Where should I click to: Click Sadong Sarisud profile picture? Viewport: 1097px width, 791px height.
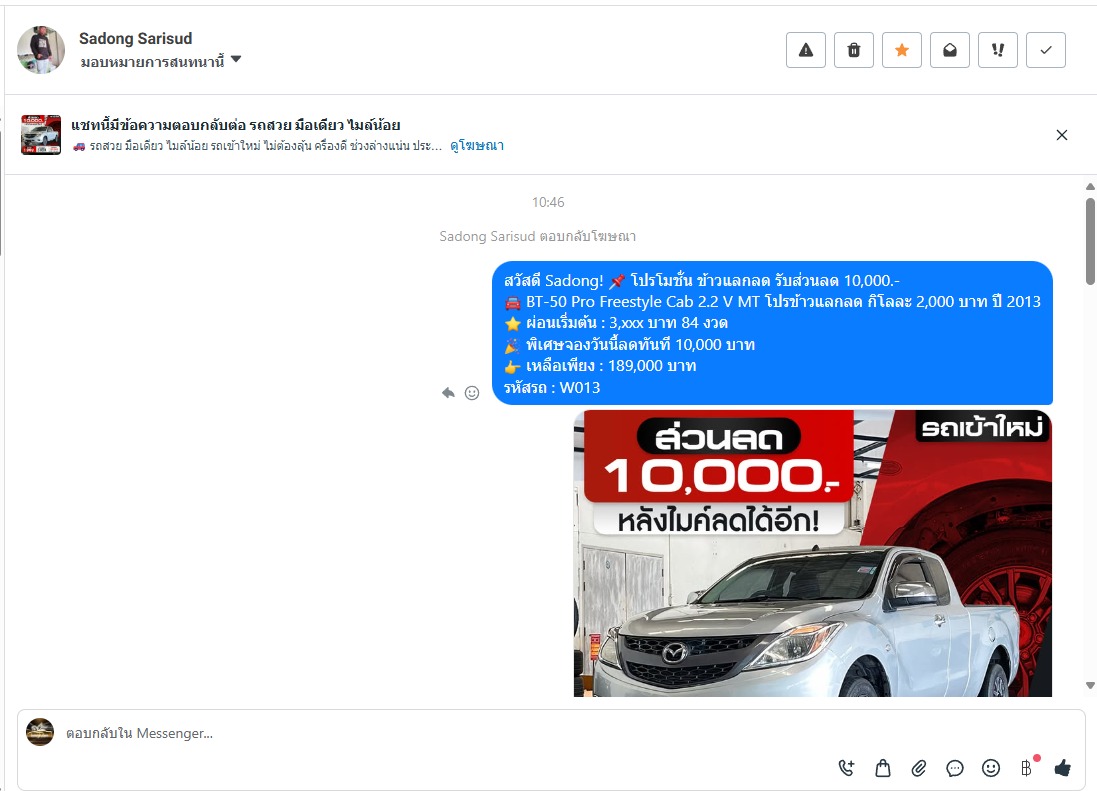click(x=41, y=50)
